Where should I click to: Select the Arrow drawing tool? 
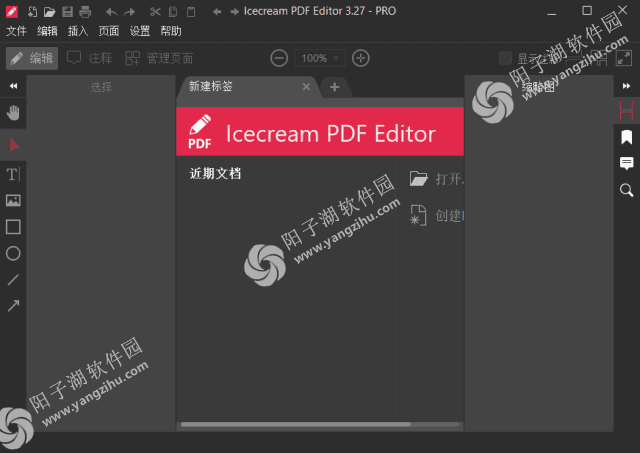[13, 306]
